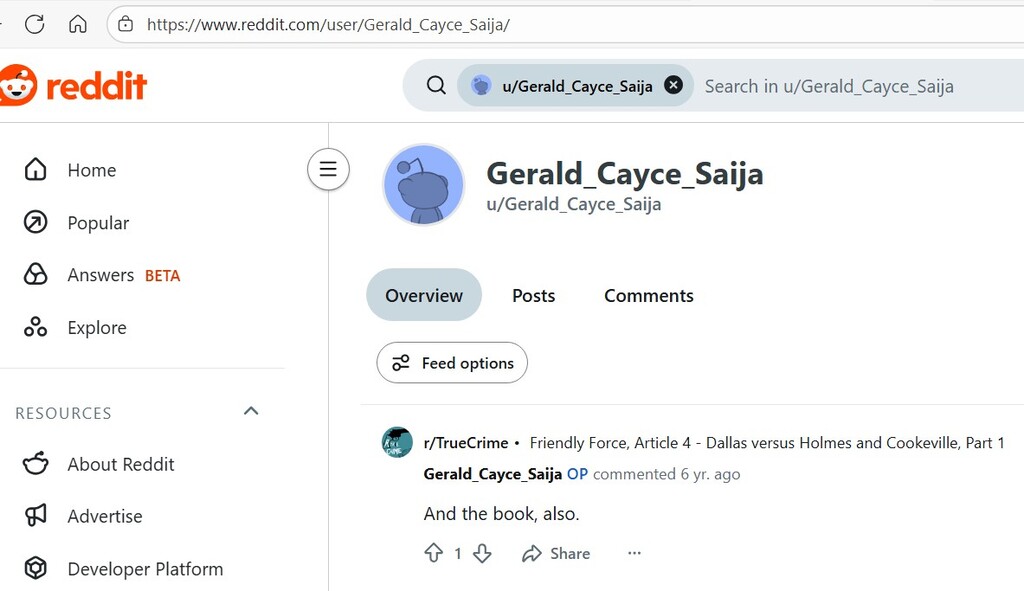Go to browser home page
The height and width of the screenshot is (591, 1024).
click(78, 24)
